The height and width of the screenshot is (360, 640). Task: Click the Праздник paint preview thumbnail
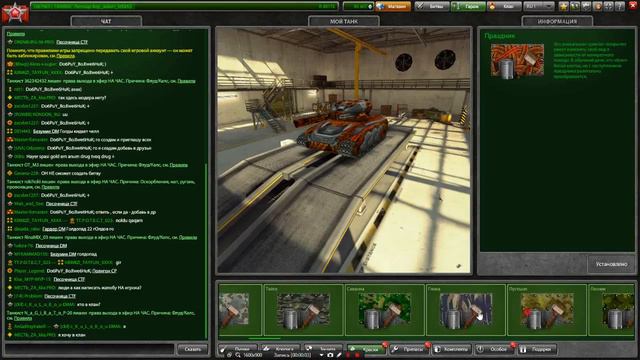point(517,61)
